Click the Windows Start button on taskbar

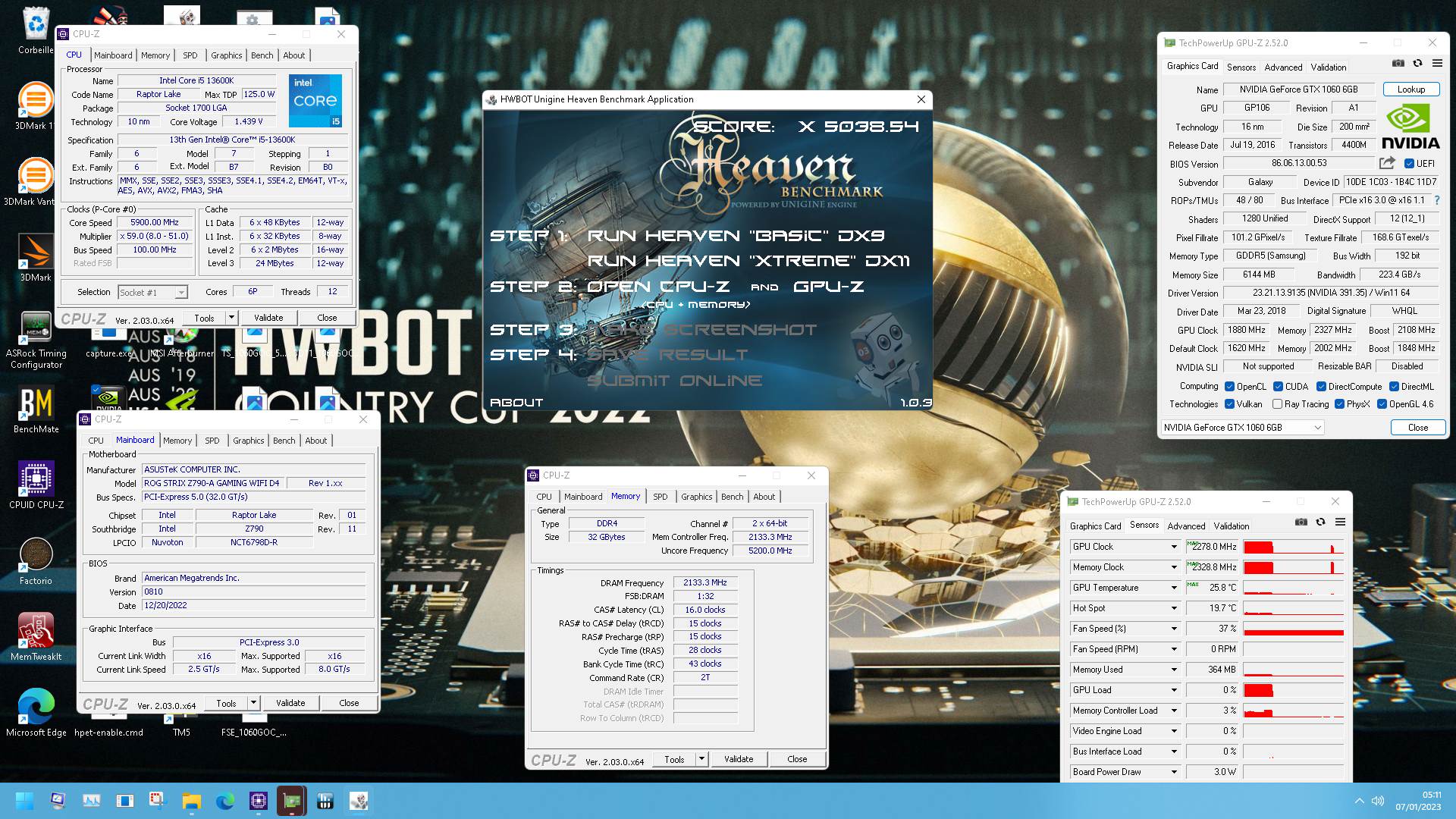(x=24, y=801)
